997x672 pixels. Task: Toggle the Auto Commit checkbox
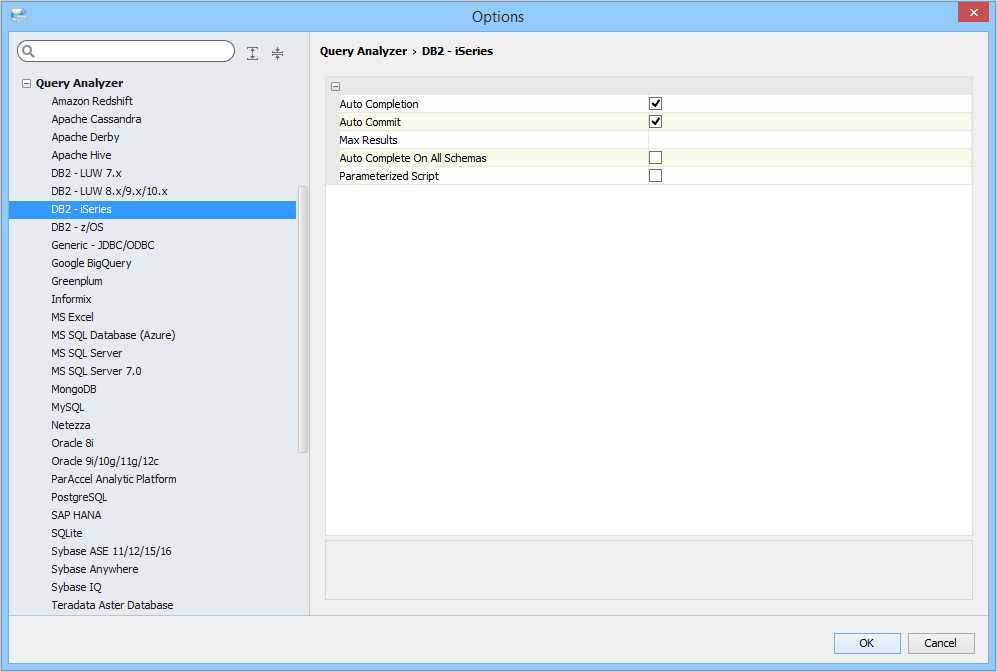tap(655, 121)
